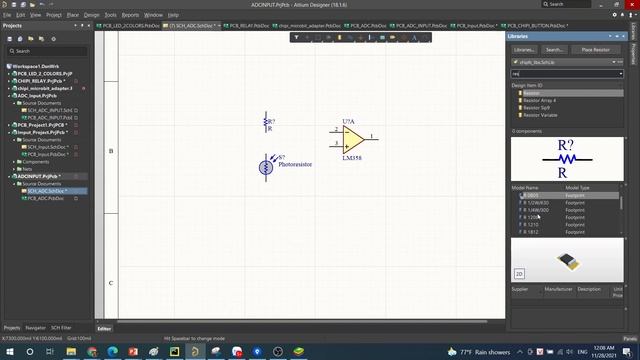The image size is (640, 360).
Task: Click the Libraries... button
Action: 524,50
